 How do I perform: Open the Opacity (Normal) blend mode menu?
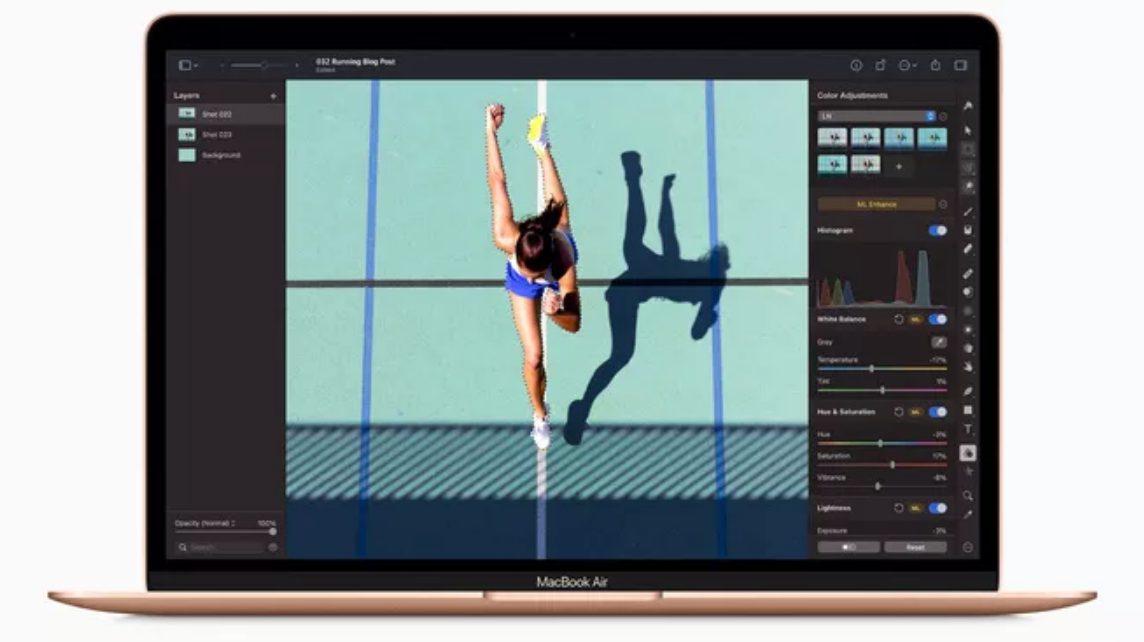(206, 523)
